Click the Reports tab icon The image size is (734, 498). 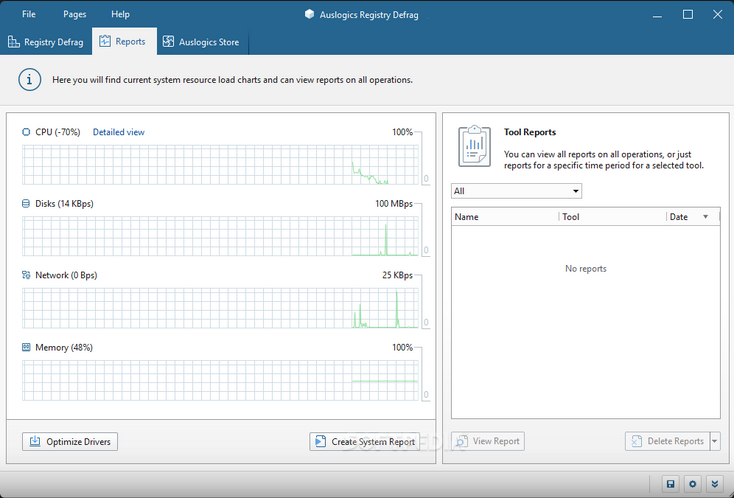105,41
